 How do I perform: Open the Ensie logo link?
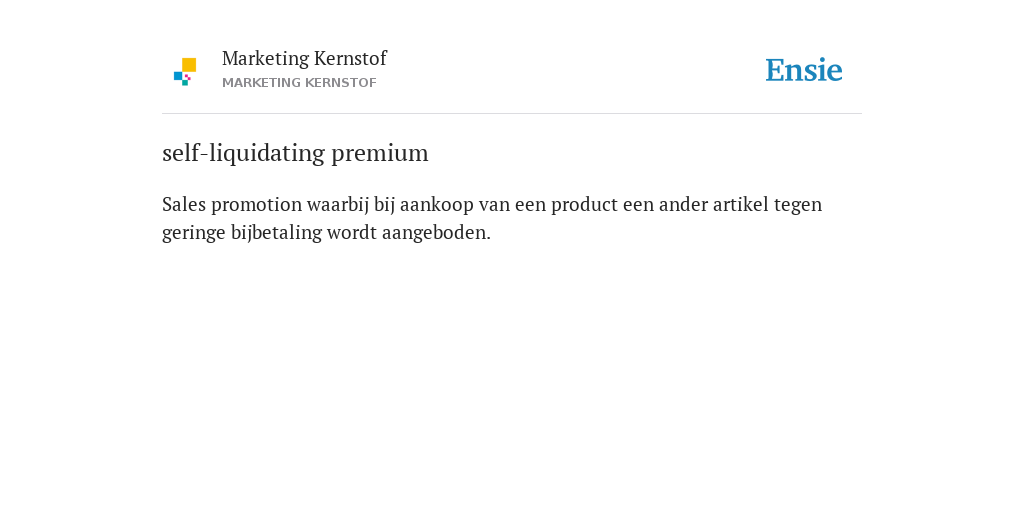(804, 70)
